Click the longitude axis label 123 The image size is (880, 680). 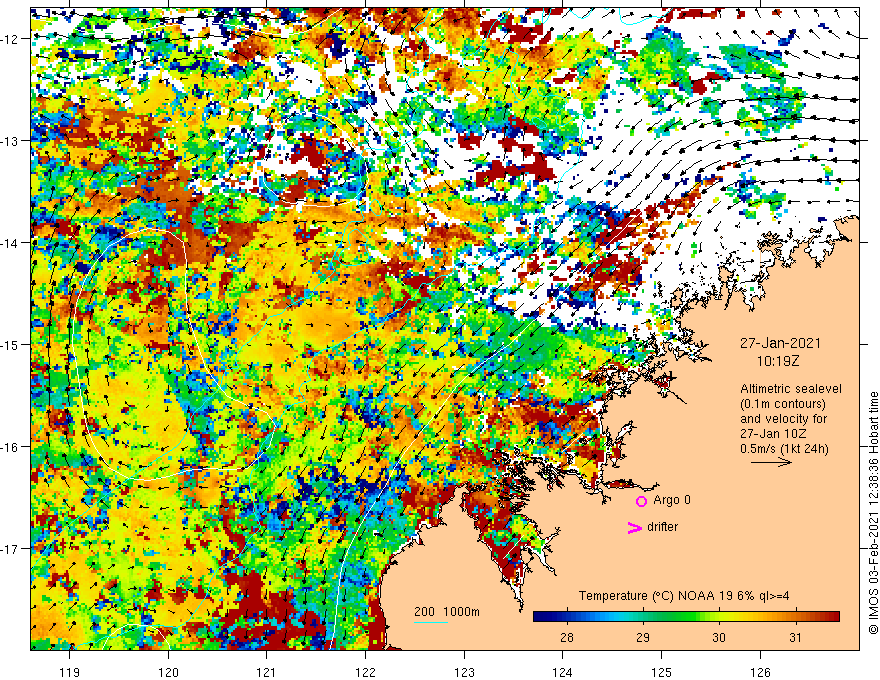[464, 672]
